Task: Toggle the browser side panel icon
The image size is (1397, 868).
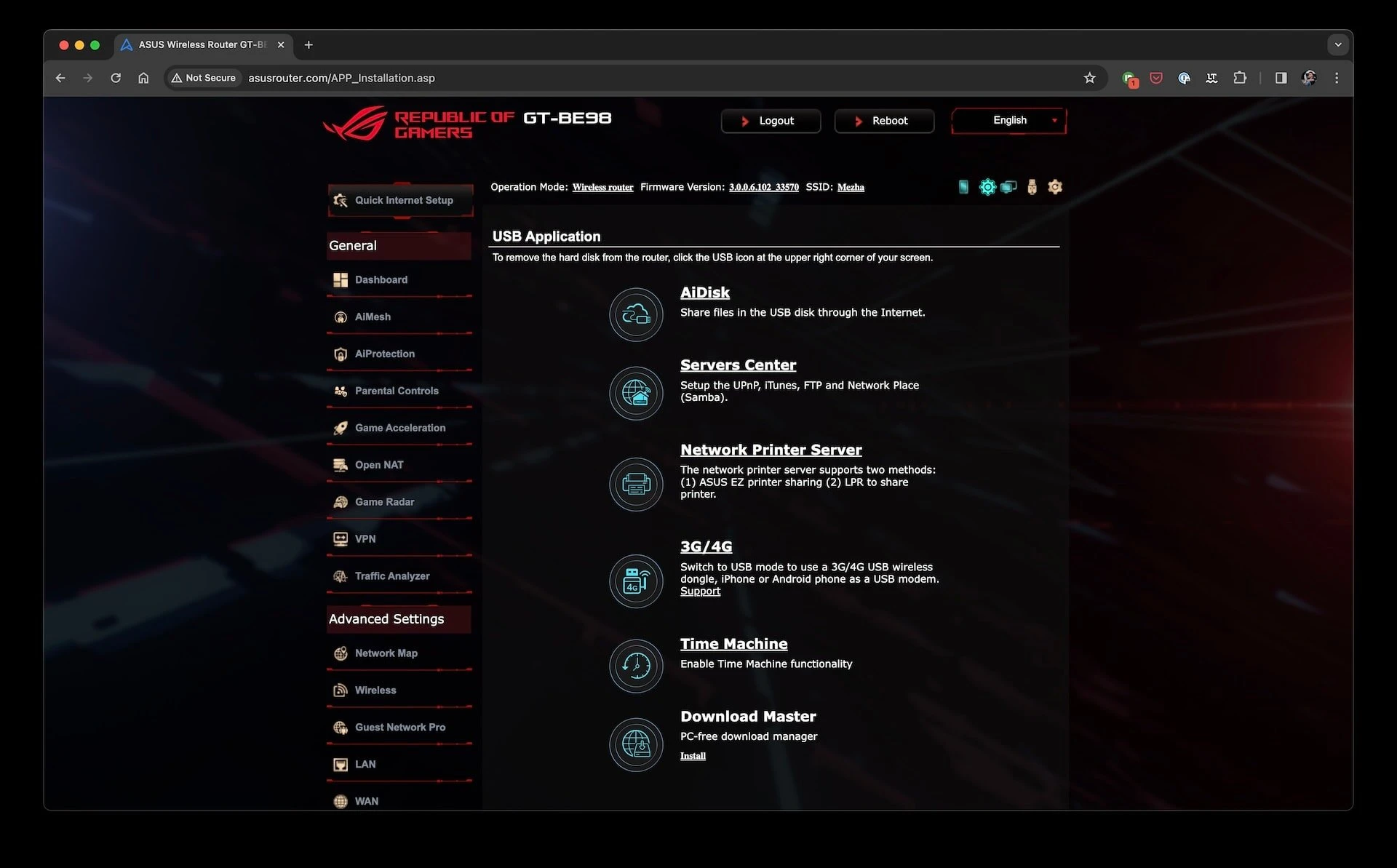Action: coord(1281,78)
